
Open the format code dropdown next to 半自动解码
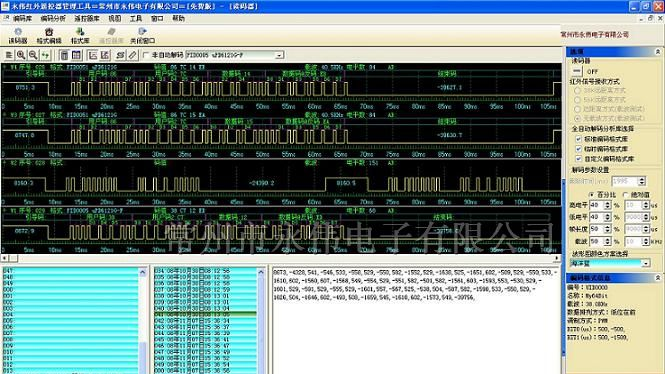tap(279, 55)
